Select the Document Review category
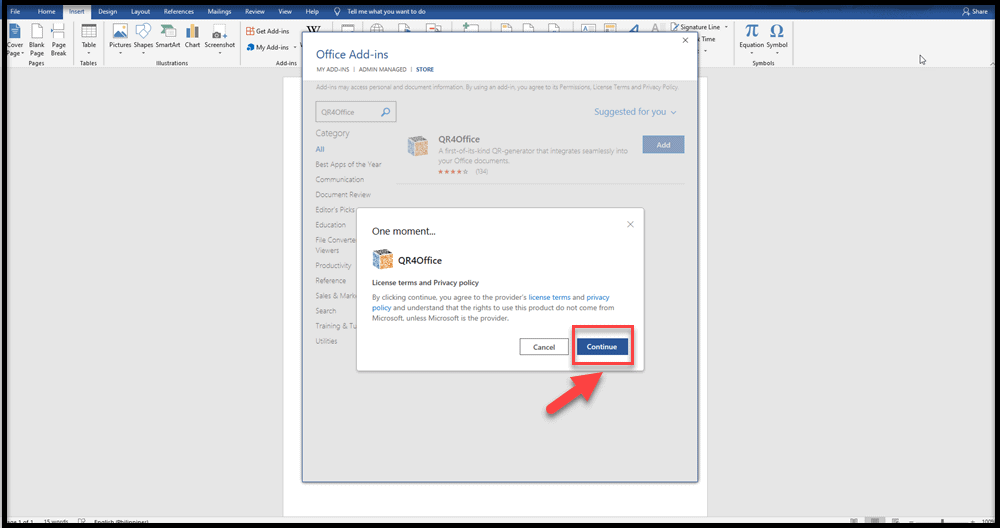 pos(343,194)
